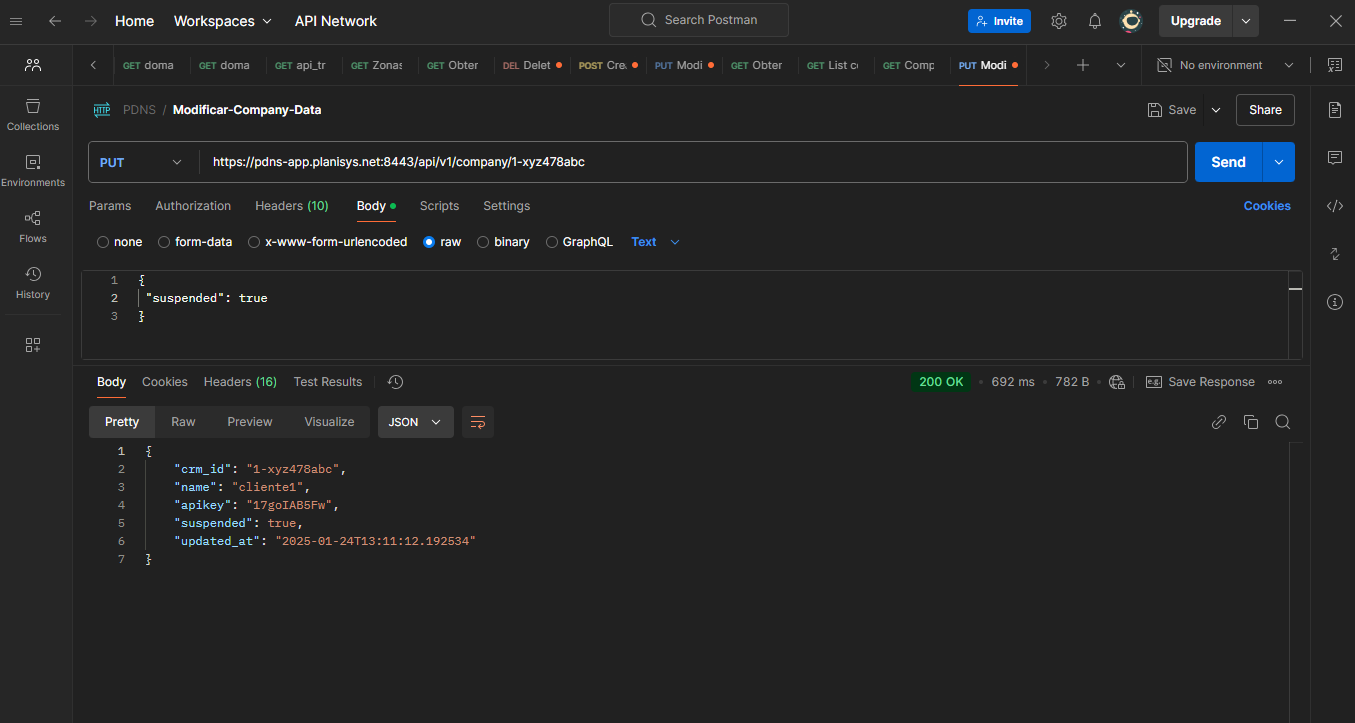Open the settings gear icon
1355x723 pixels.
[x=1059, y=21]
